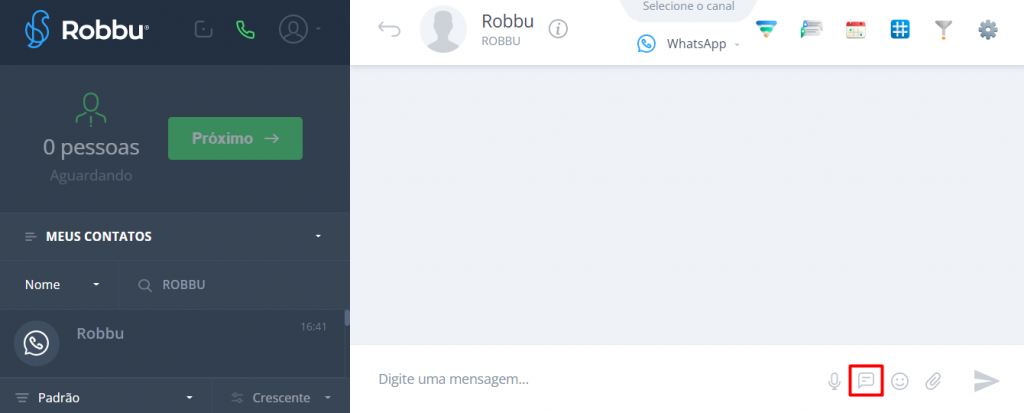
Task: Open the emoji smiley picker
Action: click(x=900, y=381)
